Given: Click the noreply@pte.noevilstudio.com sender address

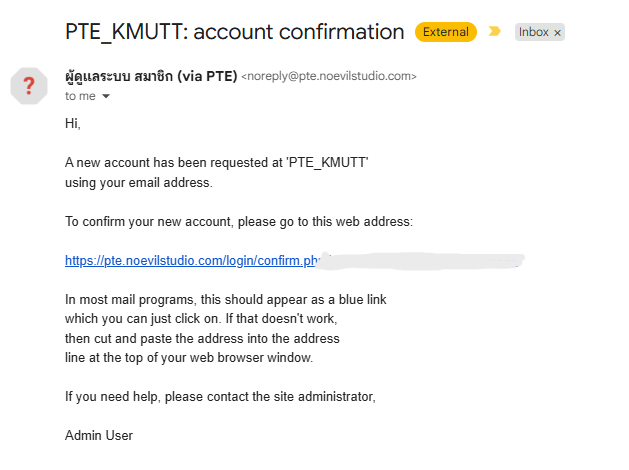Looking at the screenshot, I should click(329, 76).
